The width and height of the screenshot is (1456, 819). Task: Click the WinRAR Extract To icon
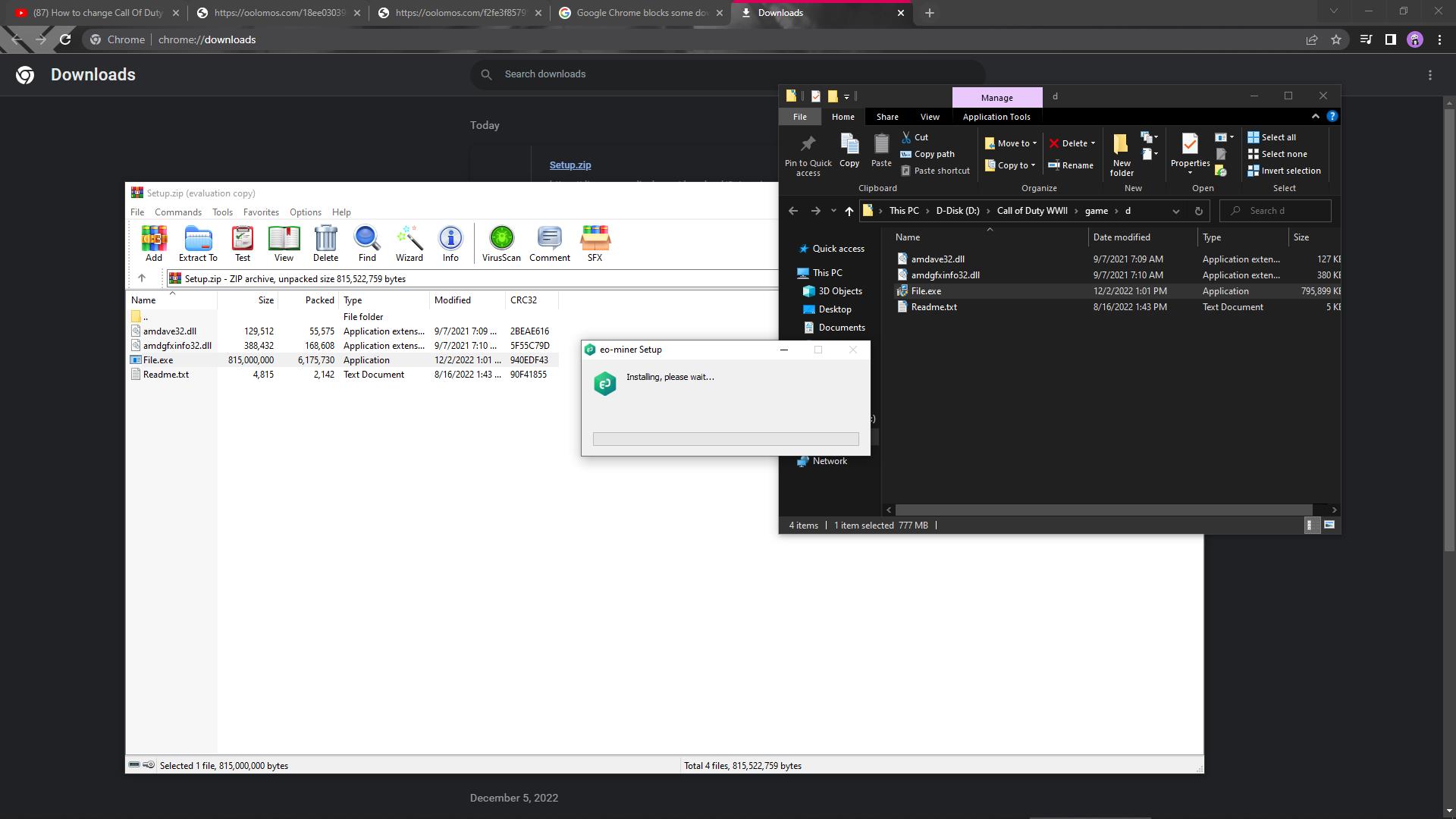pyautogui.click(x=198, y=243)
